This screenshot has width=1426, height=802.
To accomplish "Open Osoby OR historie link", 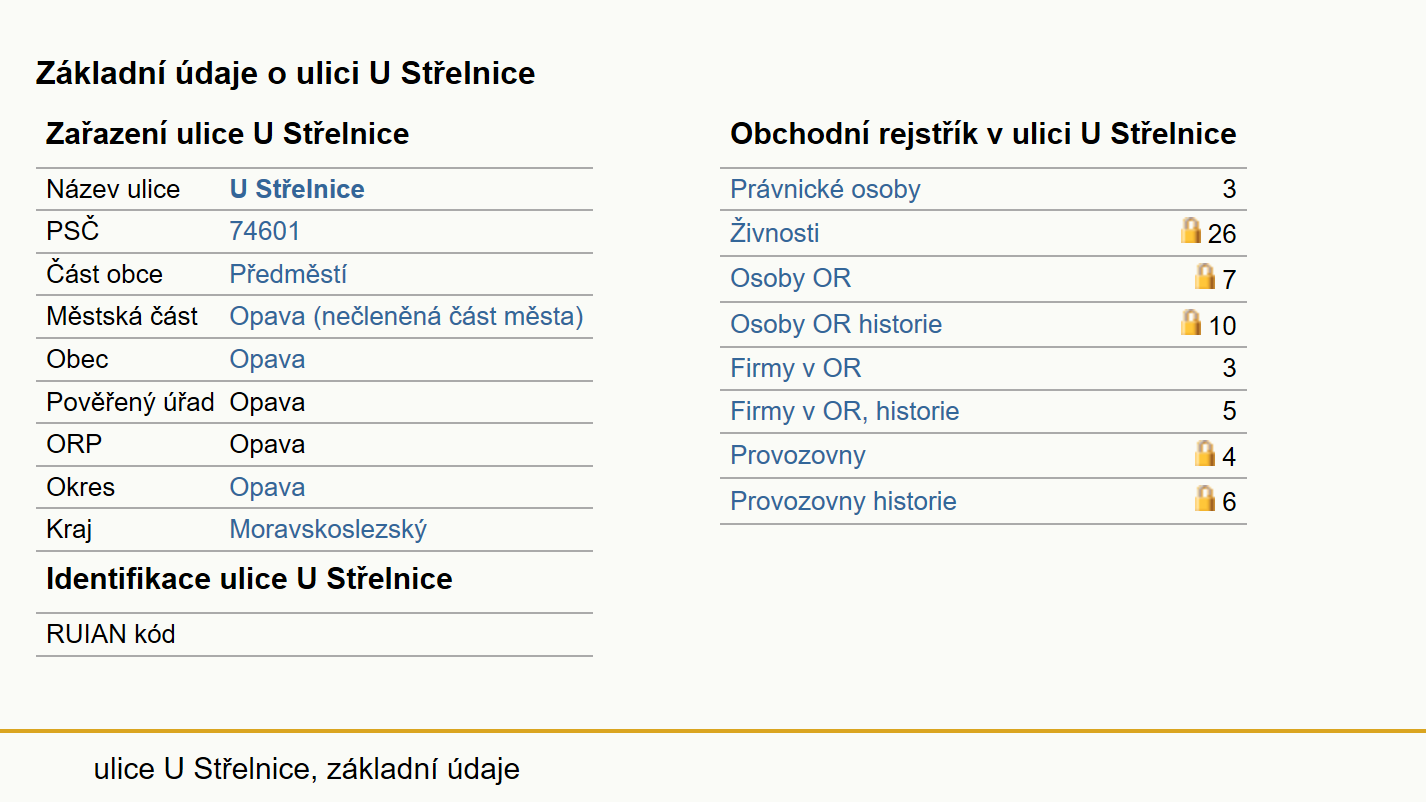I will (836, 324).
